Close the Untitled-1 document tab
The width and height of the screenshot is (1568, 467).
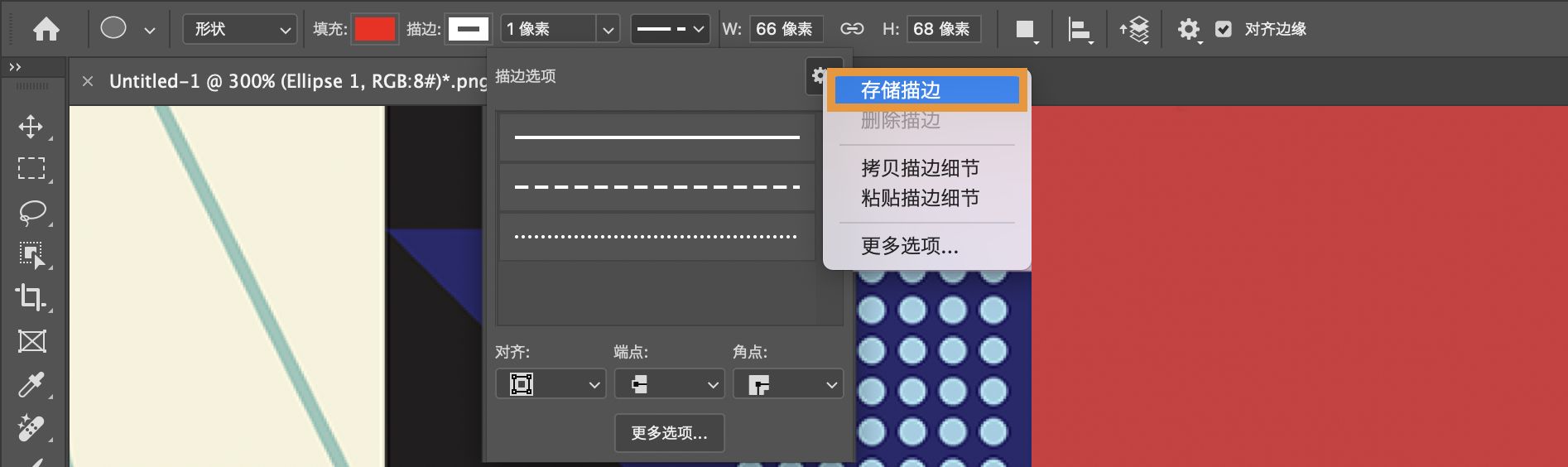(88, 81)
